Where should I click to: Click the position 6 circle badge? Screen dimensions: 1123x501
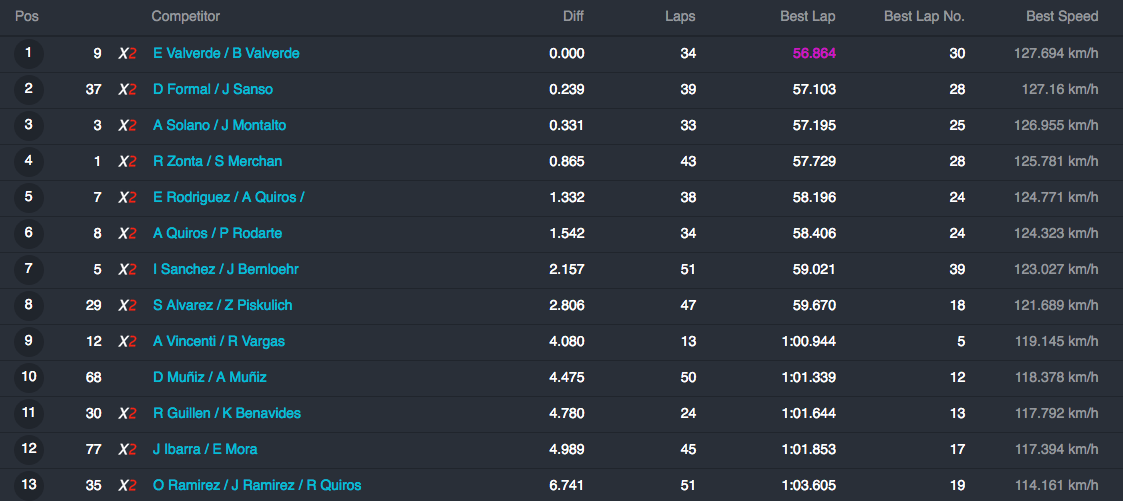coord(29,233)
